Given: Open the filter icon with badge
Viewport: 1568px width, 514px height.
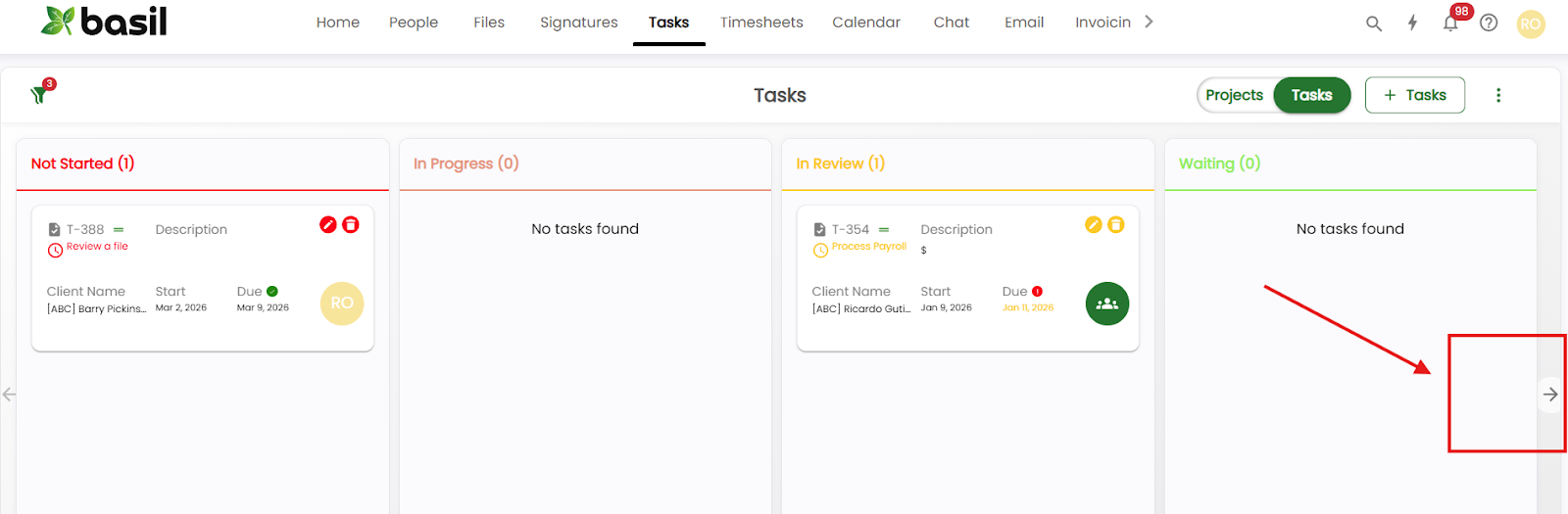Looking at the screenshot, I should coord(41,93).
